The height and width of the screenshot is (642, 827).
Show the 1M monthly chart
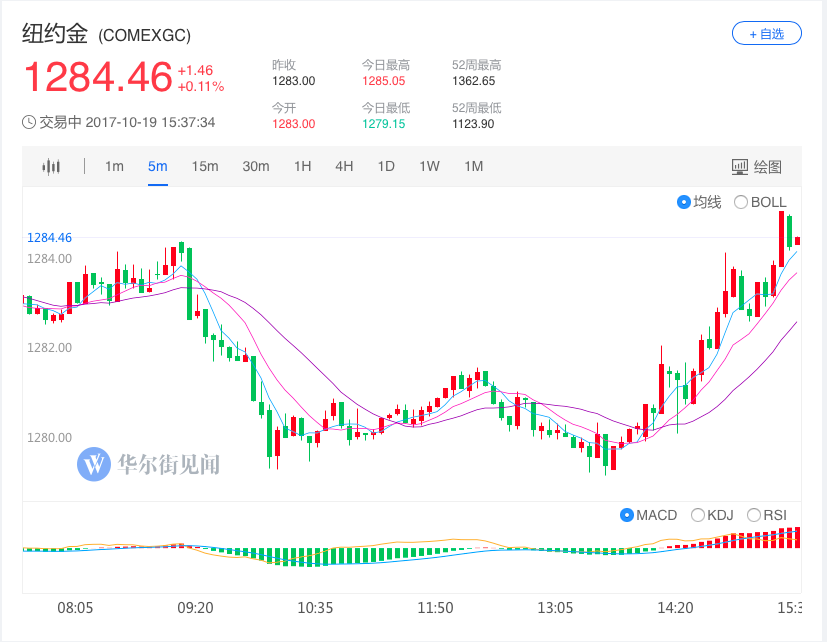(474, 167)
